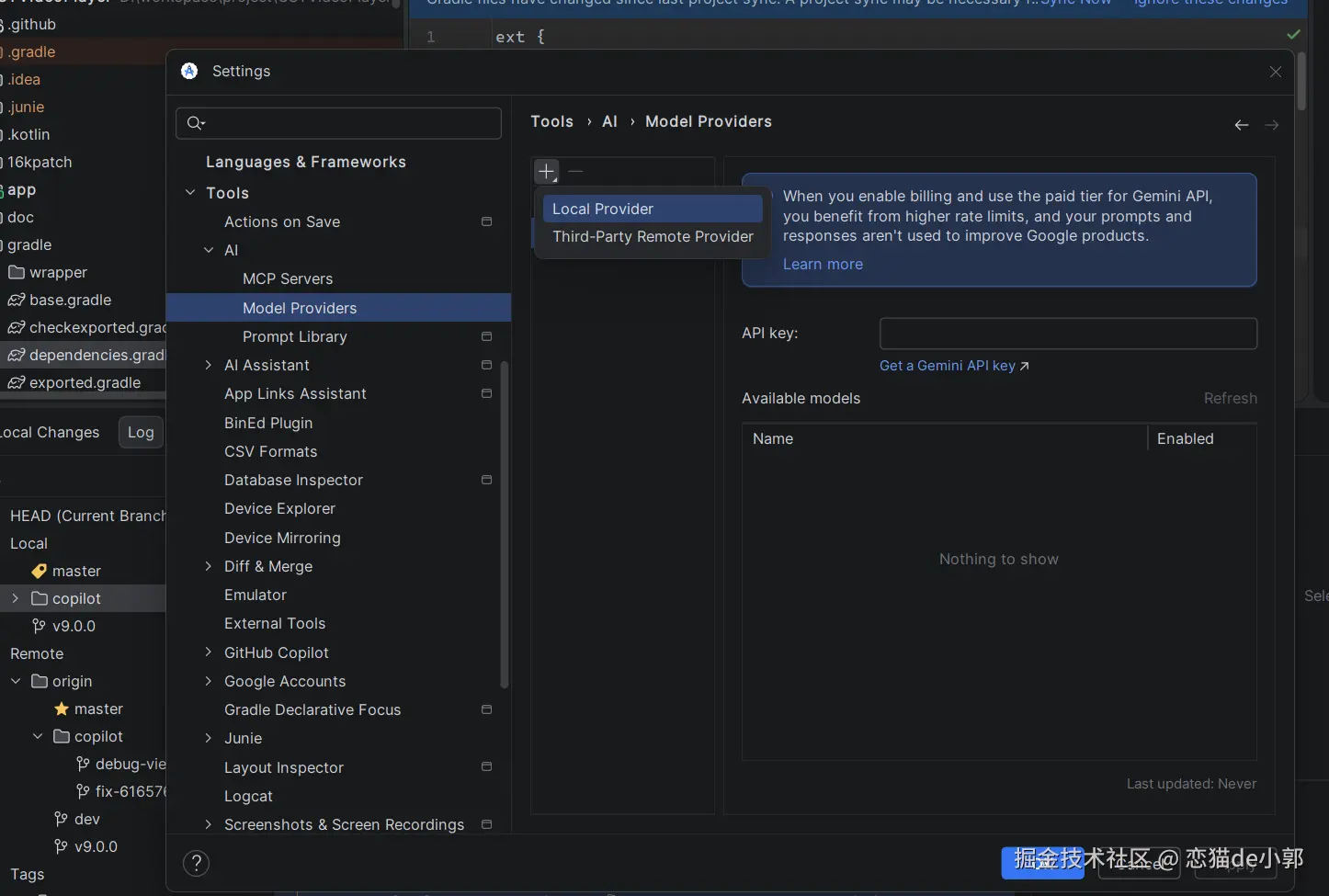This screenshot has height=896, width=1329.
Task: Choose Local Provider from the popup
Action: pyautogui.click(x=653, y=209)
